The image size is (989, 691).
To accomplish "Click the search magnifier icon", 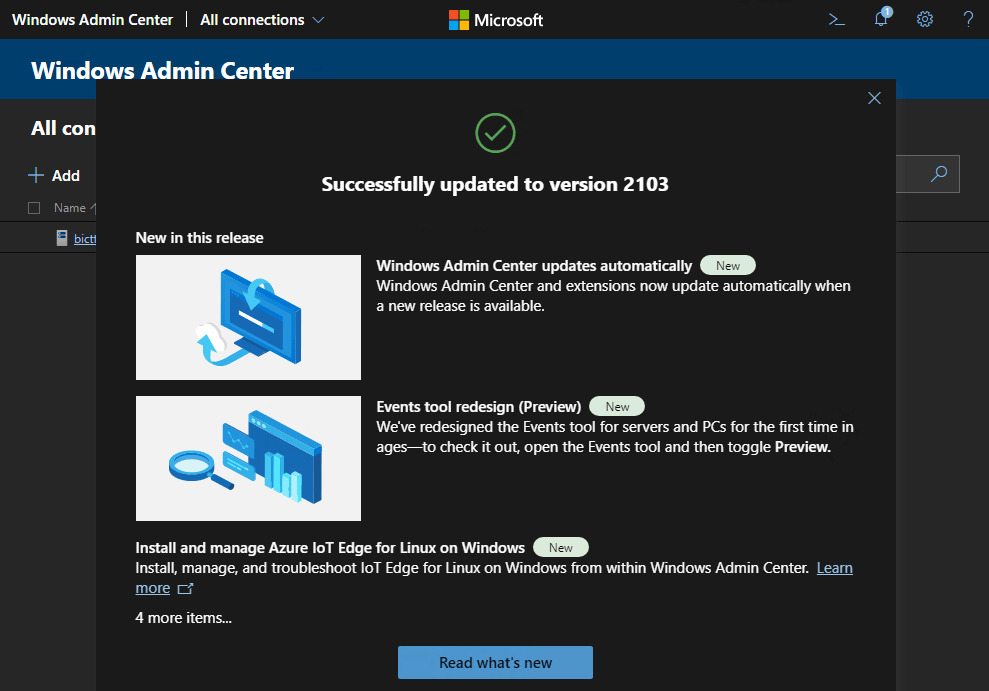I will pos(939,173).
